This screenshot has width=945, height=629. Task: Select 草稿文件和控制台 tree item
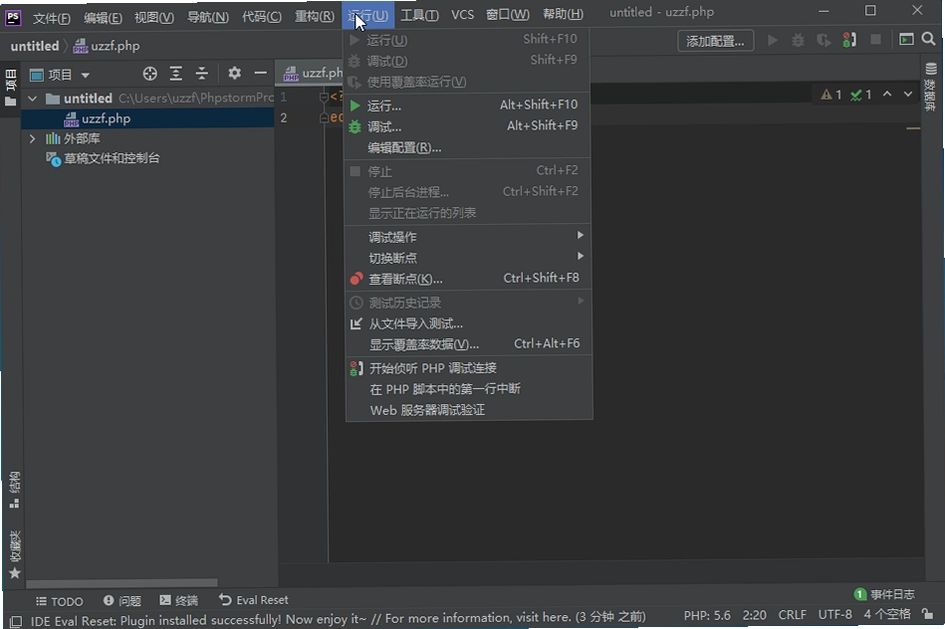coord(103,158)
